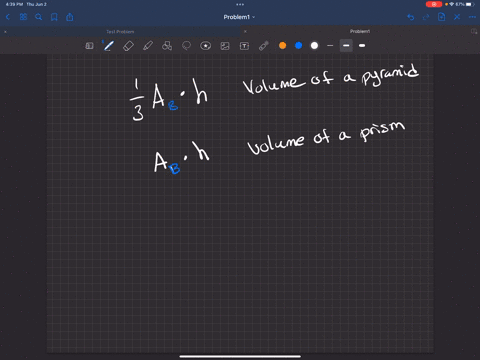This screenshot has width=480, height=360.
Task: Tap the red screen recording indicator
Action: [434, 4]
